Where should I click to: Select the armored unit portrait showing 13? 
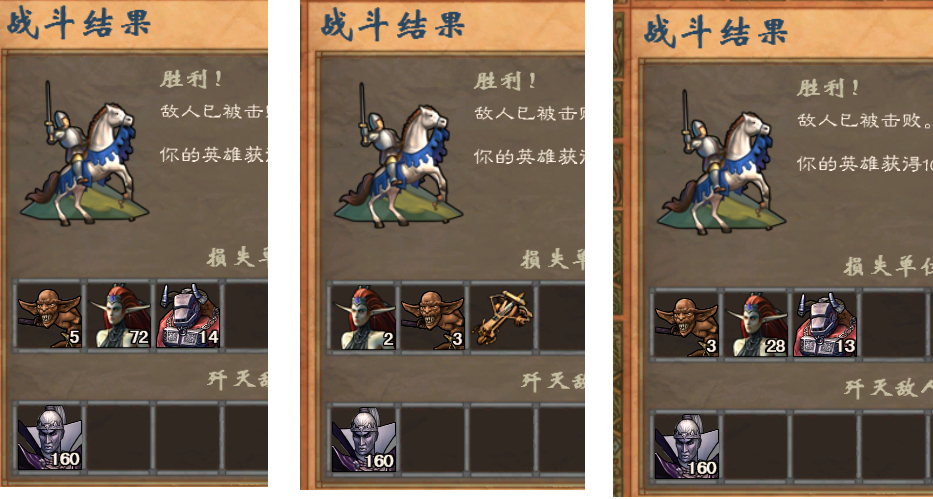[826, 325]
